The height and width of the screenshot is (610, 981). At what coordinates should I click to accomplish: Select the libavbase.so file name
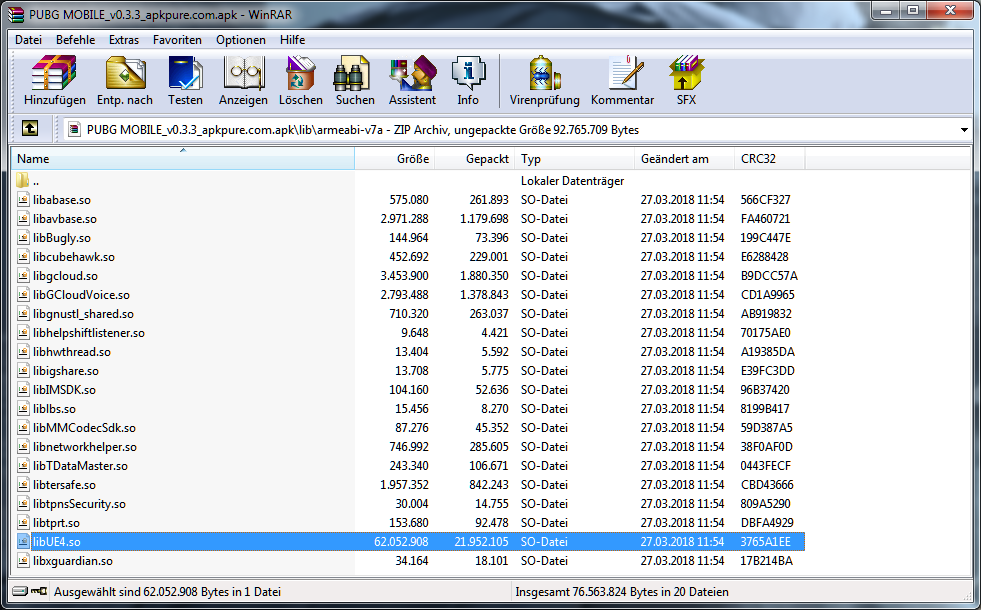(65, 219)
